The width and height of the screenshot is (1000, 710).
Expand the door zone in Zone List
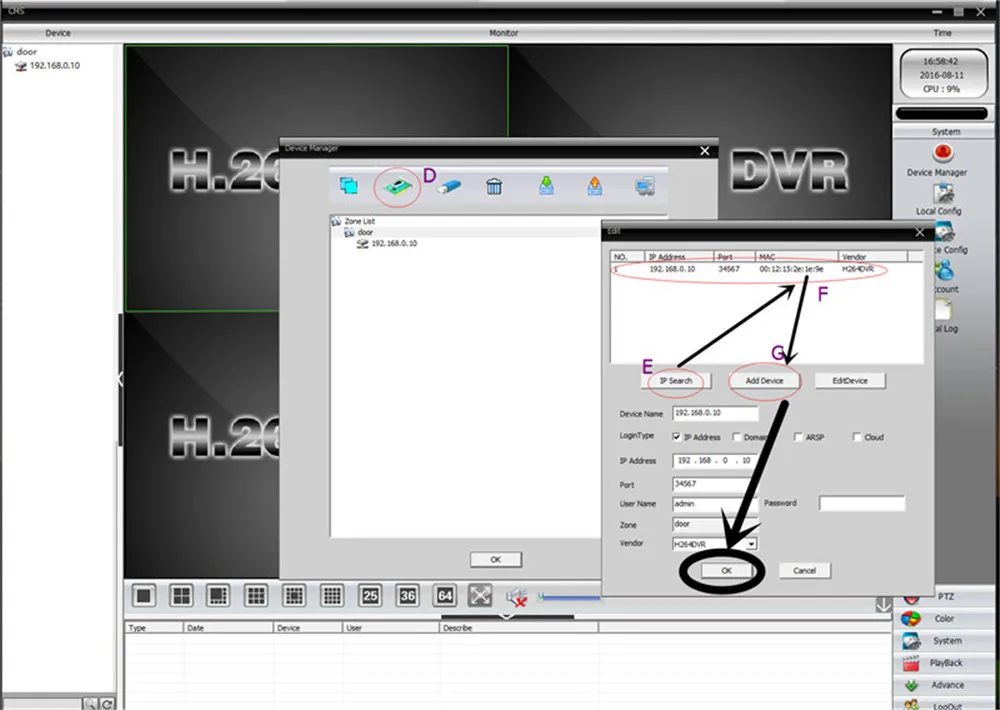(349, 232)
